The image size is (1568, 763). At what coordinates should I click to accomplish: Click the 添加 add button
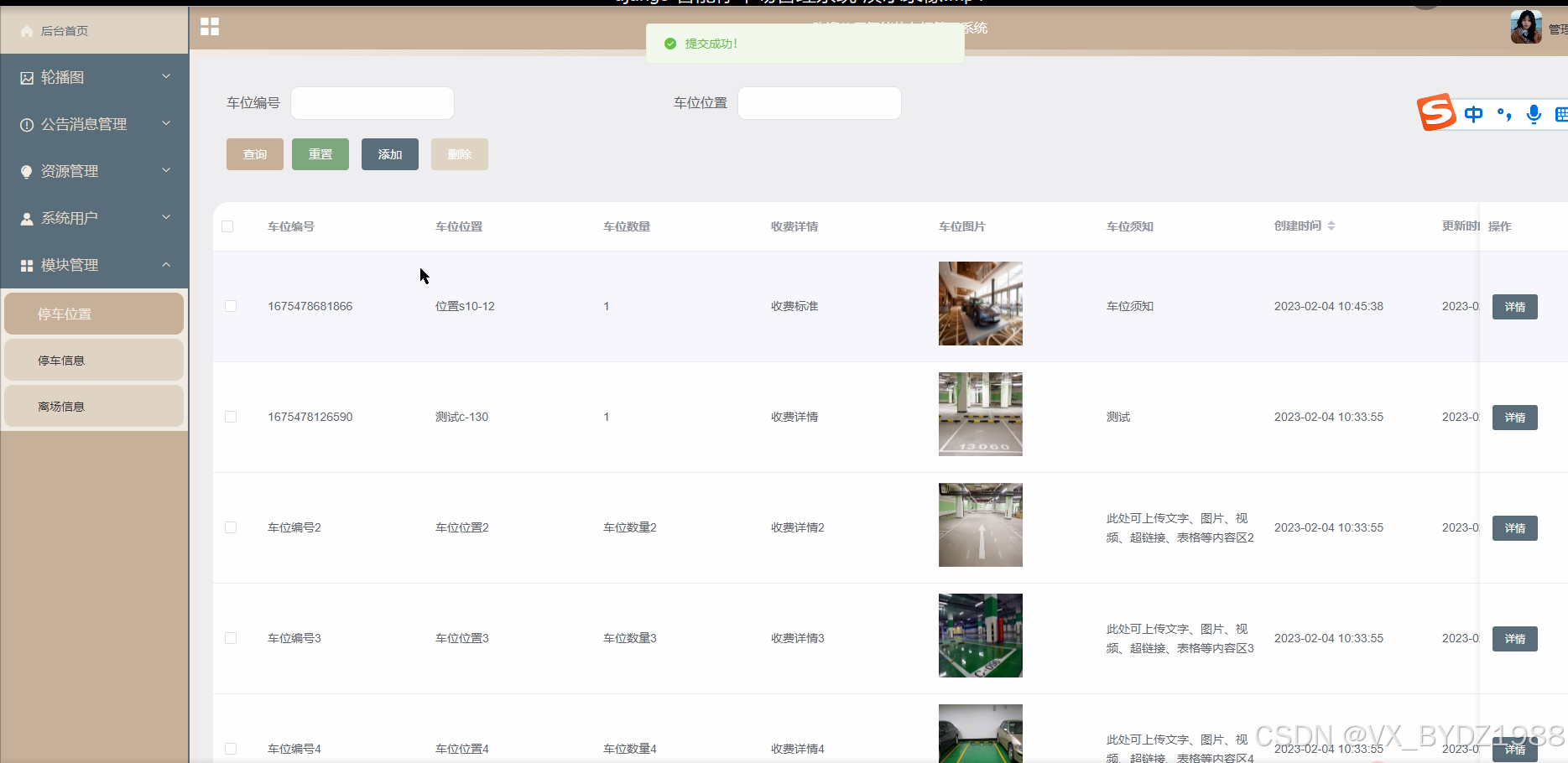coord(390,154)
